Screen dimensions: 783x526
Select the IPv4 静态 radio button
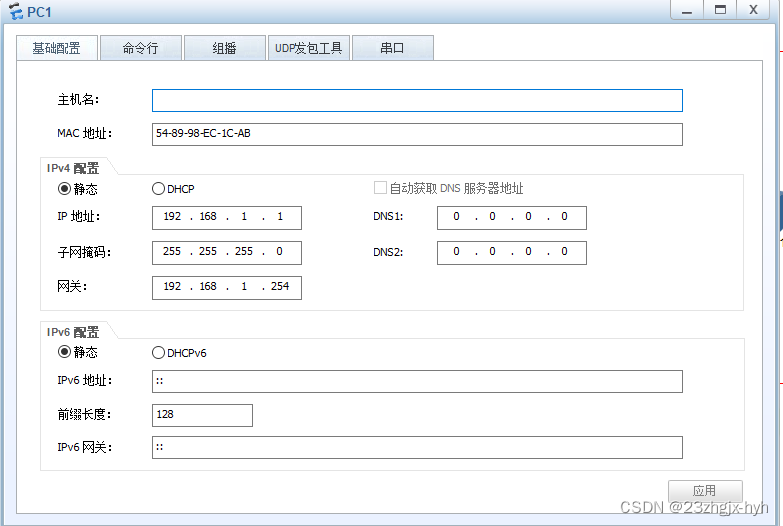pyautogui.click(x=64, y=188)
